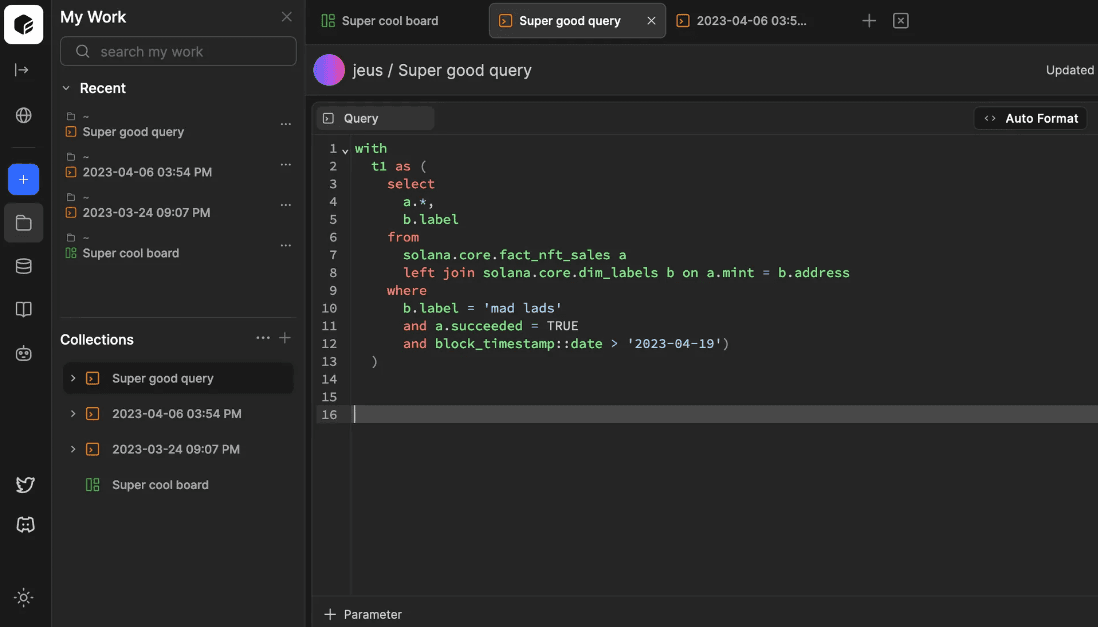This screenshot has width=1098, height=627.
Task: Toggle the light/dark theme sun icon
Action: tap(24, 597)
